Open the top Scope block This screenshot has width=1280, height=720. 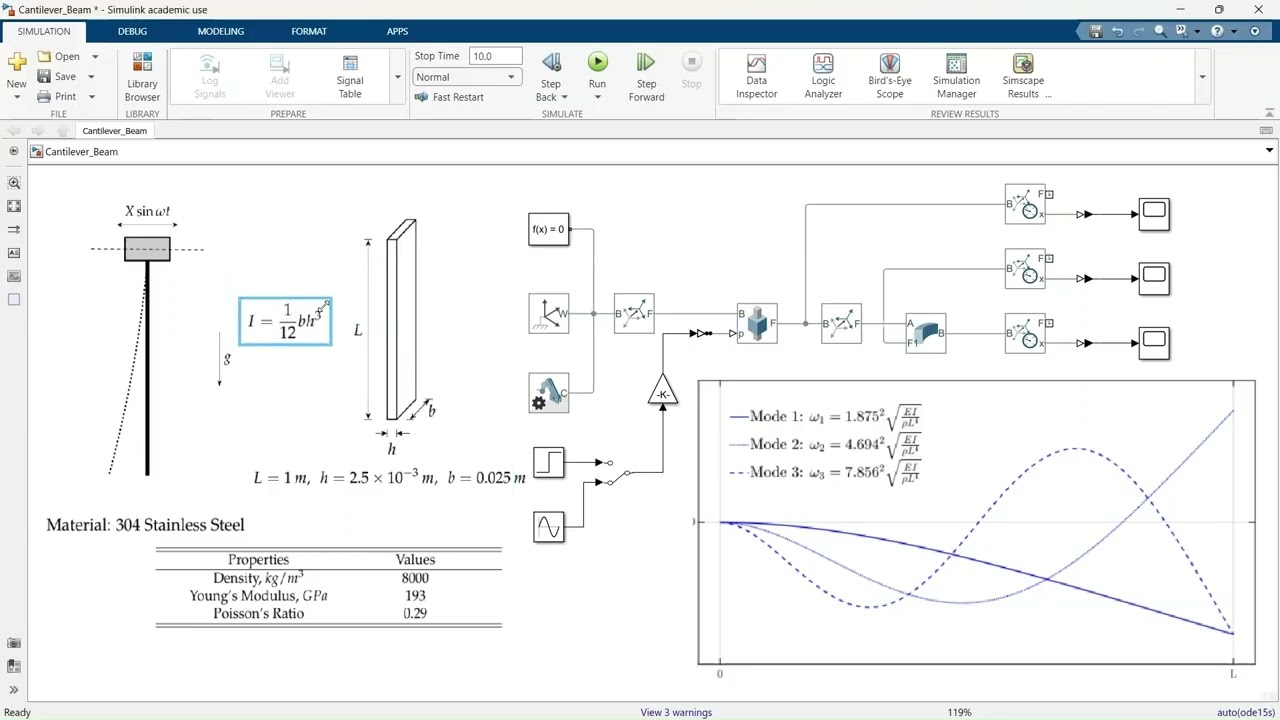click(x=1154, y=214)
